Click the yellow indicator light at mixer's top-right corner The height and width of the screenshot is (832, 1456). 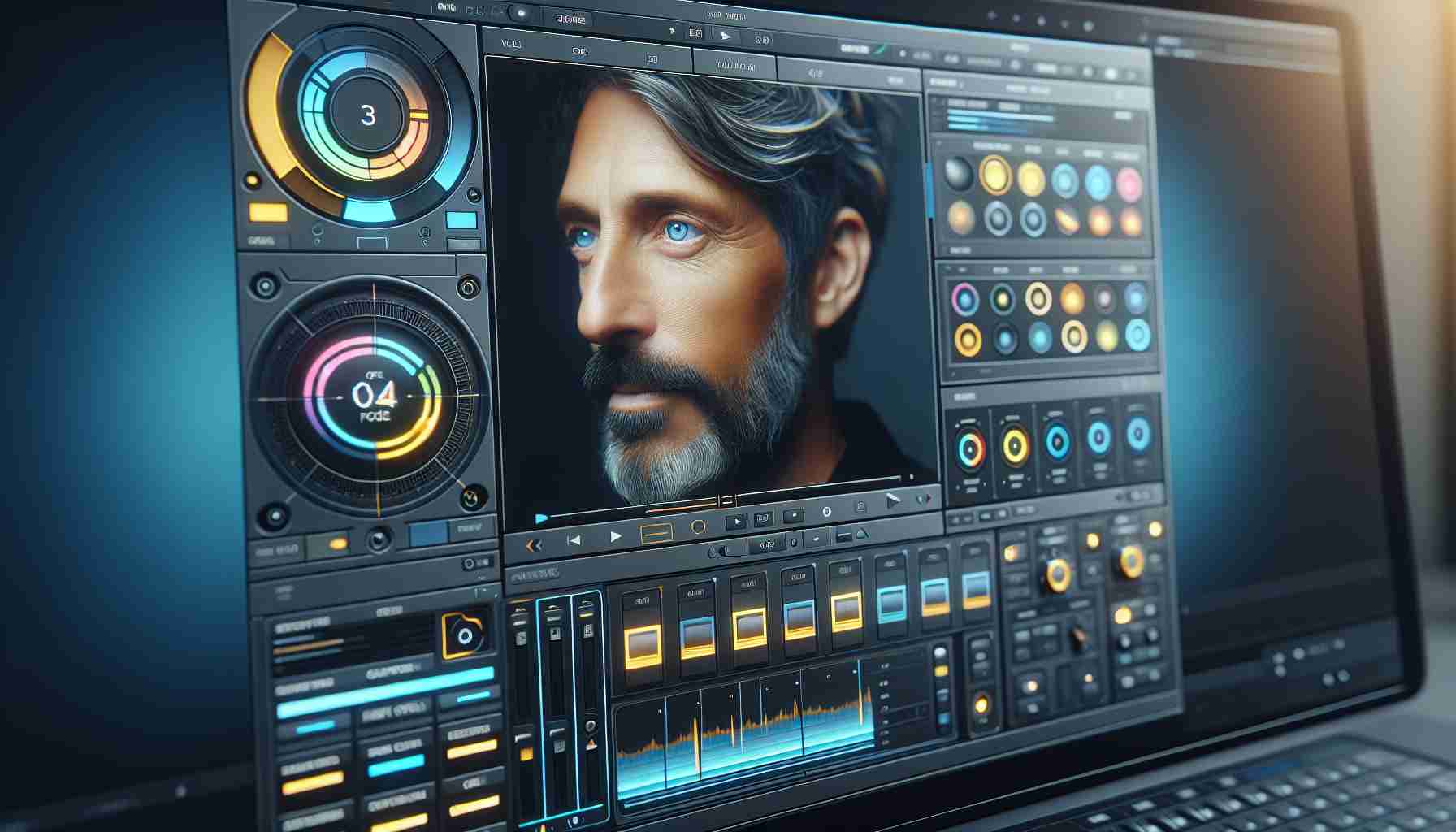[1155, 530]
